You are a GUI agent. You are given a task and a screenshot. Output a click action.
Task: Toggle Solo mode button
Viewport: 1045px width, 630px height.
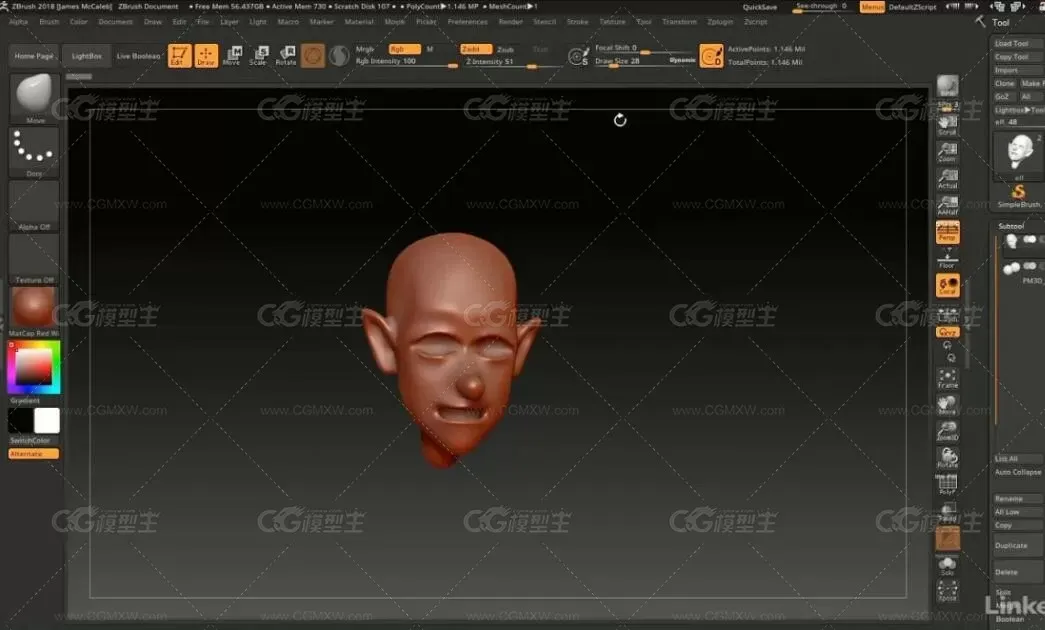[x=947, y=565]
